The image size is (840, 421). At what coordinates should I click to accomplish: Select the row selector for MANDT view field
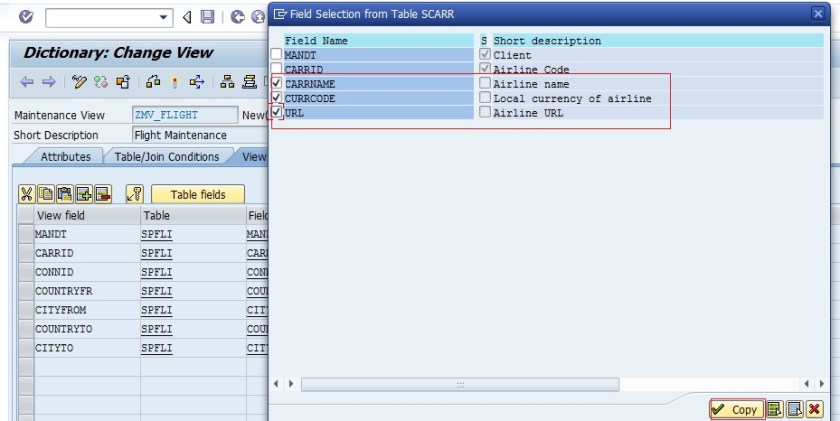(26, 235)
